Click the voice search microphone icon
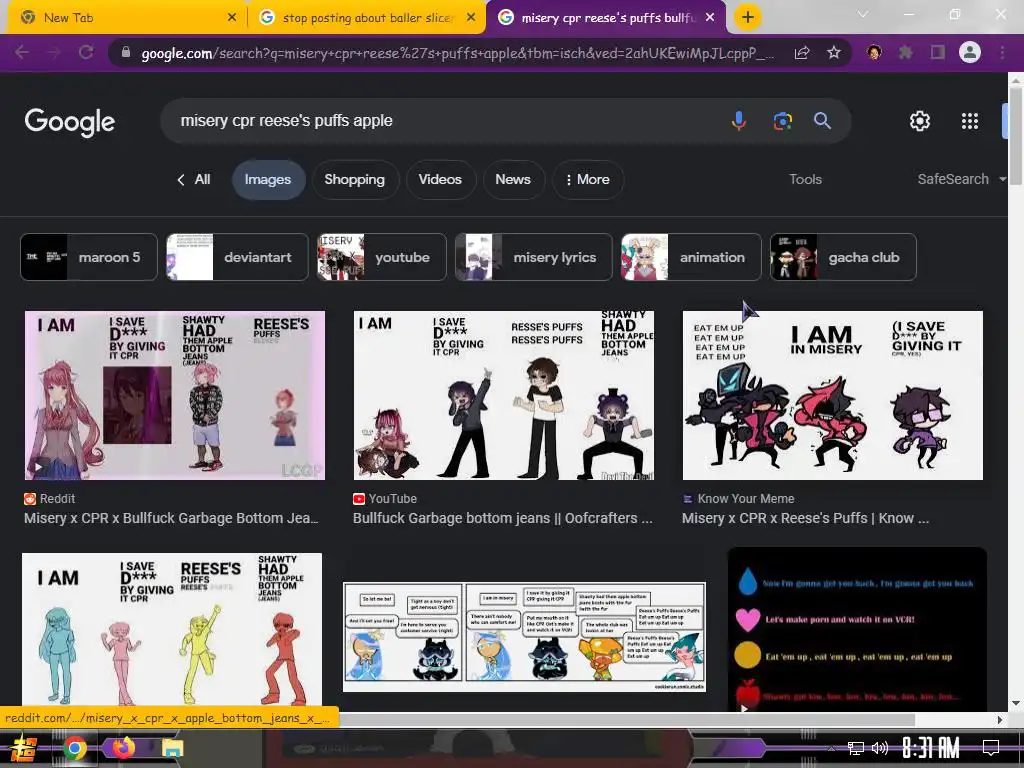Screen dimensions: 1024x768 739,121
